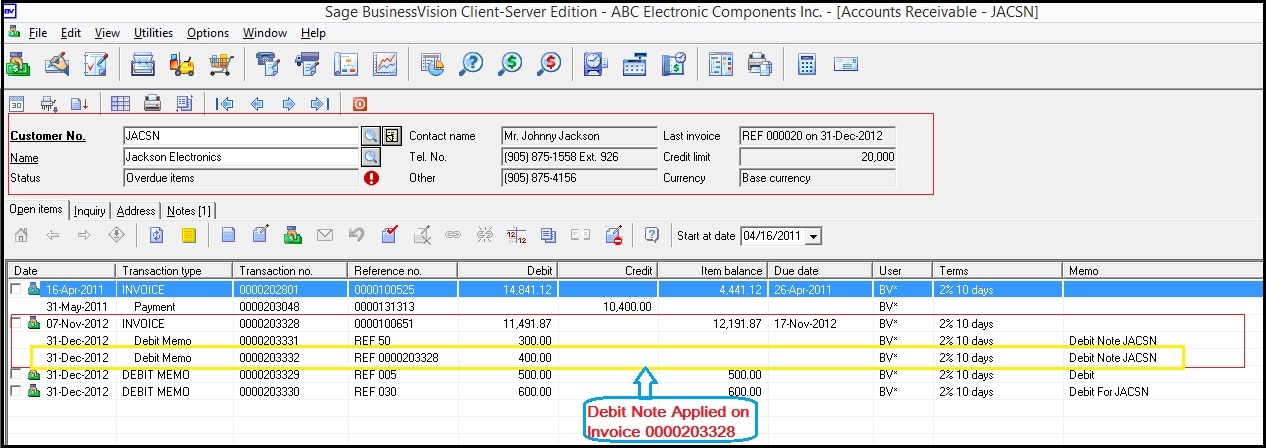1266x448 pixels.
Task: Open the Edit menu
Action: coord(70,33)
